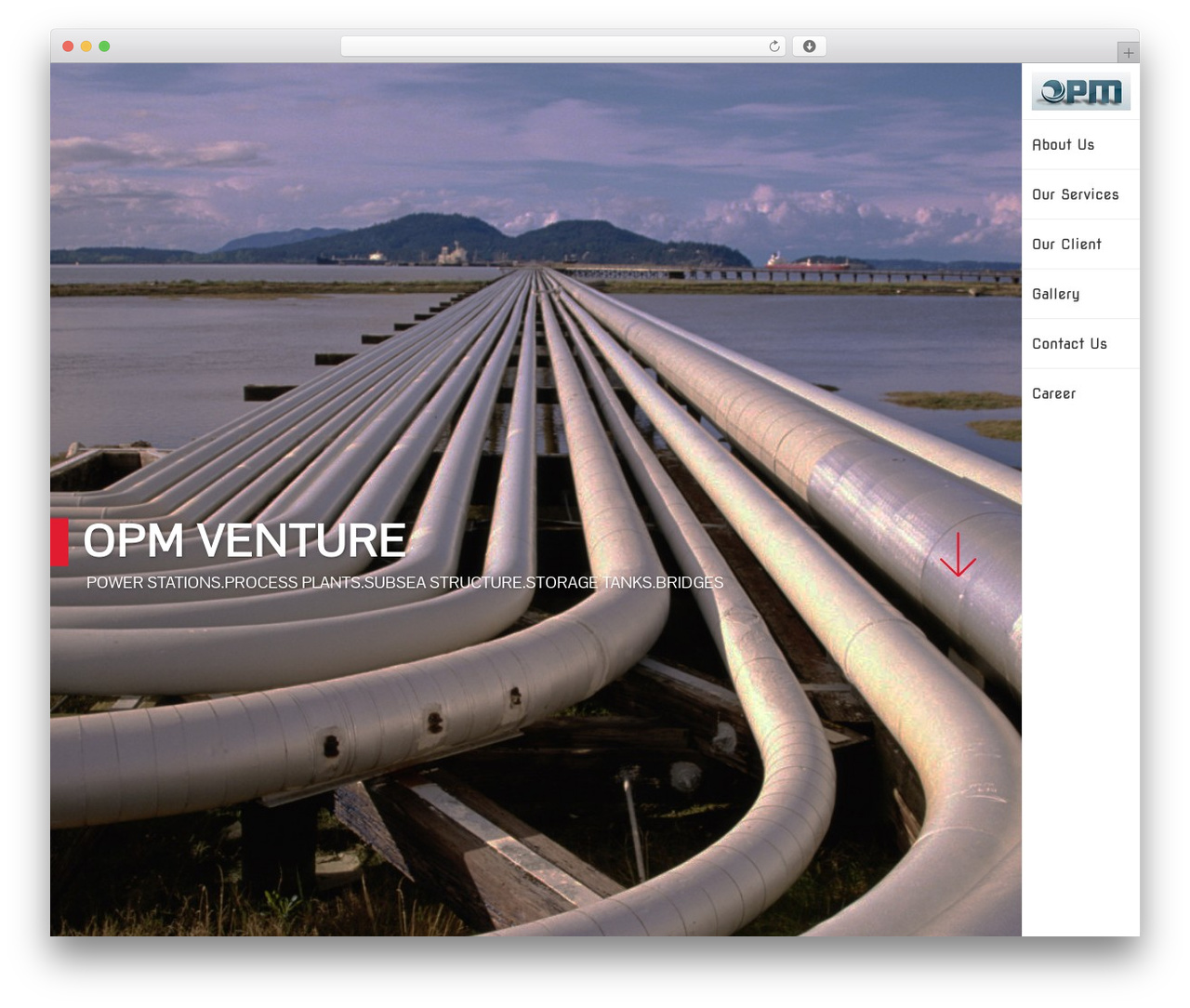This screenshot has width=1190, height=1008.
Task: Minimize the window with yellow button
Action: [86, 46]
